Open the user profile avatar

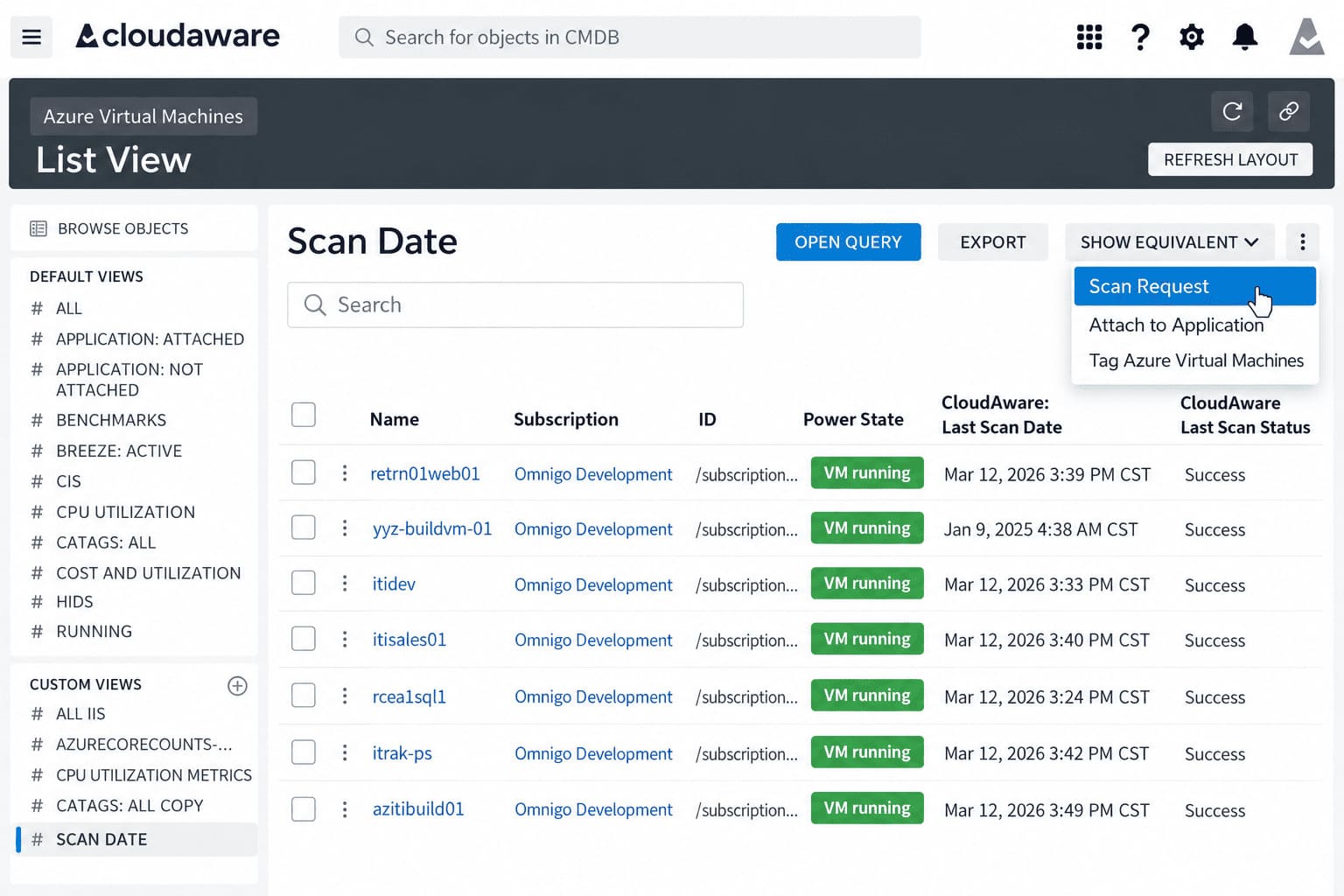[1306, 37]
